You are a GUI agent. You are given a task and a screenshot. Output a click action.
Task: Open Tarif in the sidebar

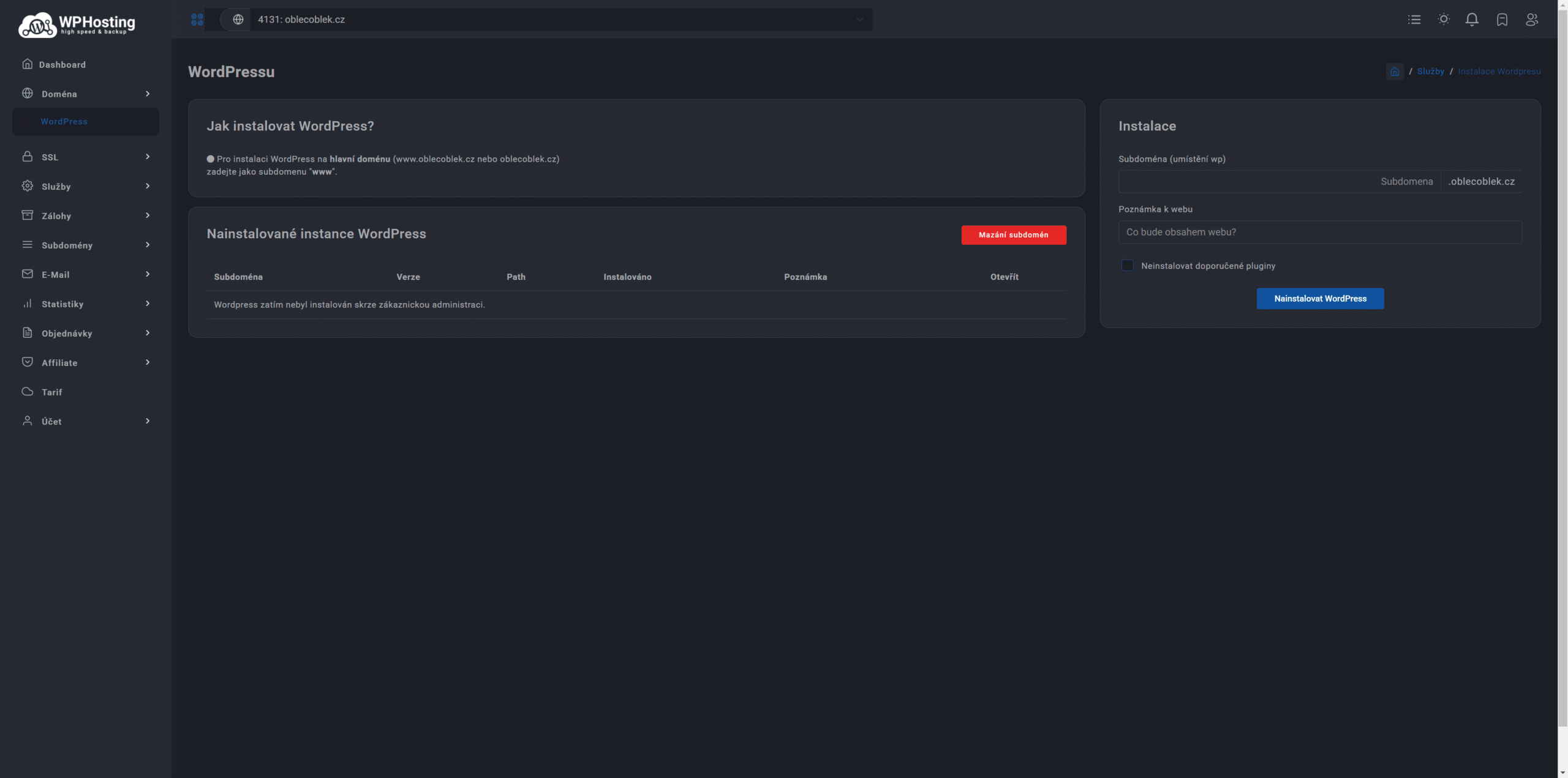(86, 392)
